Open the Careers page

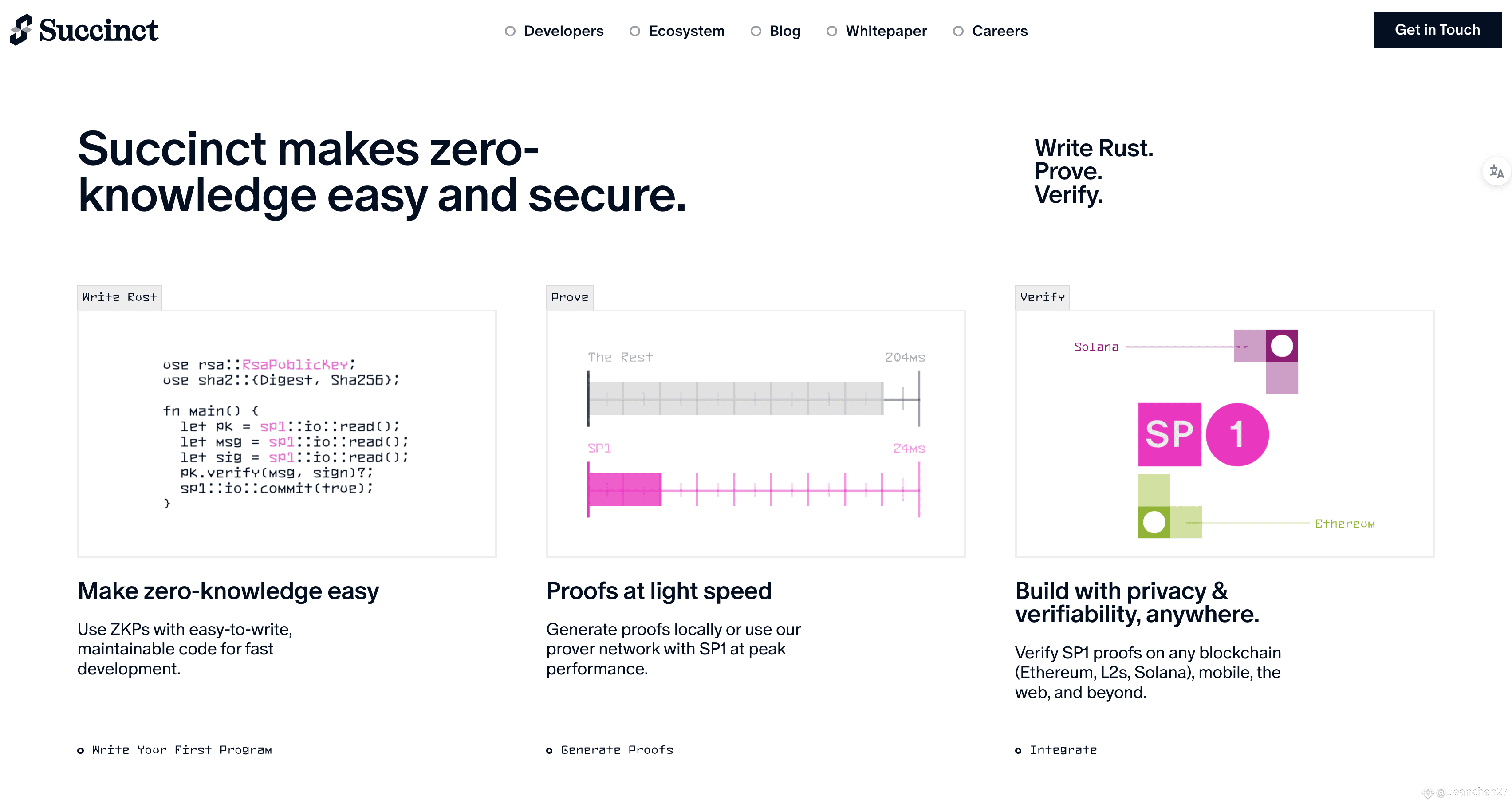coord(990,31)
